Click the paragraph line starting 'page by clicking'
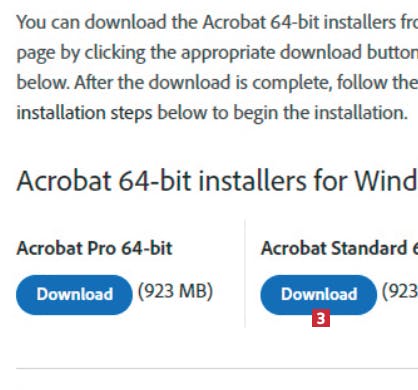This screenshot has width=418, height=390. (x=217, y=53)
